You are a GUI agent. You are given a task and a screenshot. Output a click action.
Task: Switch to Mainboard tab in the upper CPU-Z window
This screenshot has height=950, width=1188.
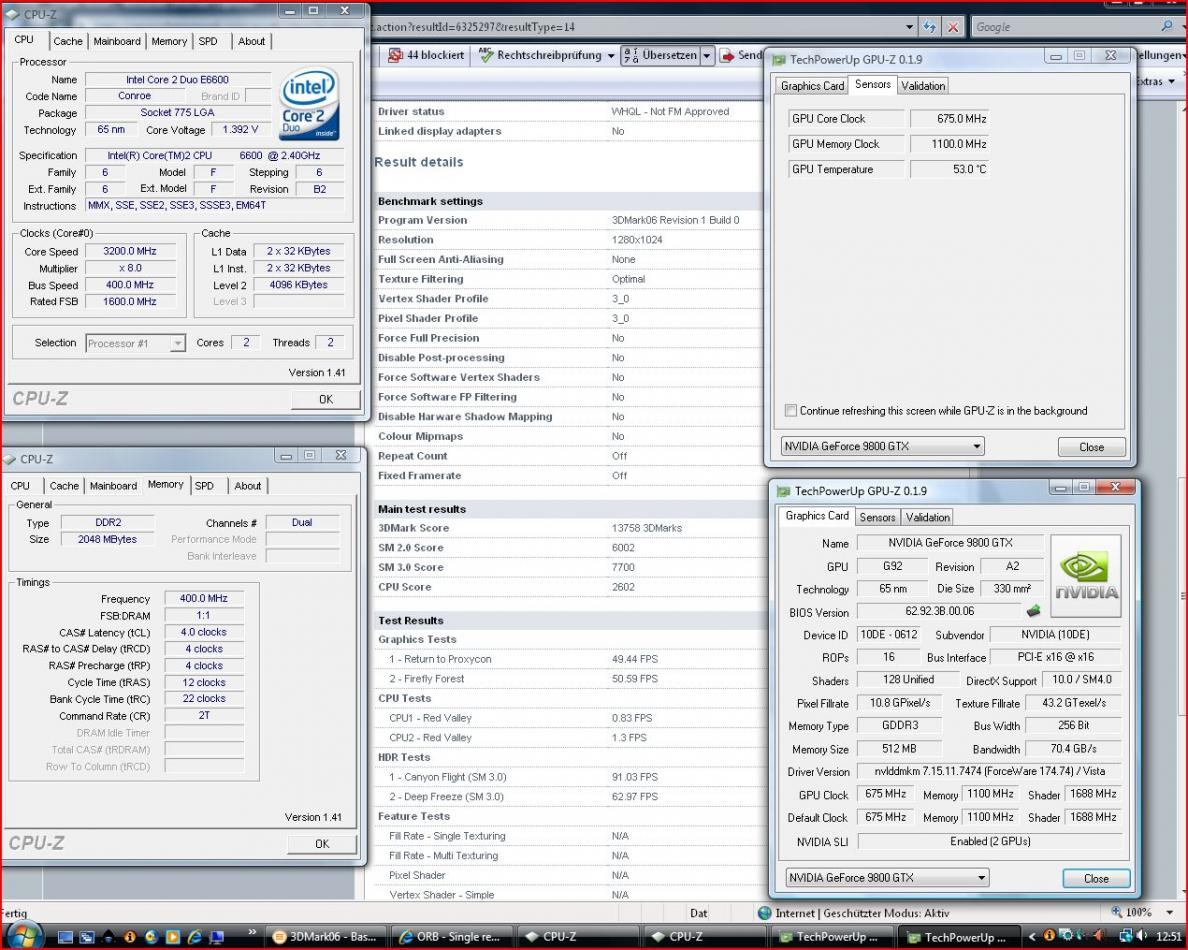pyautogui.click(x=117, y=41)
